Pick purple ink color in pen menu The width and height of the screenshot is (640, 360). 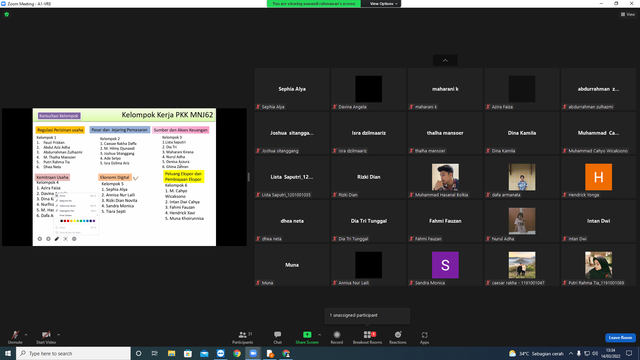tap(94, 221)
